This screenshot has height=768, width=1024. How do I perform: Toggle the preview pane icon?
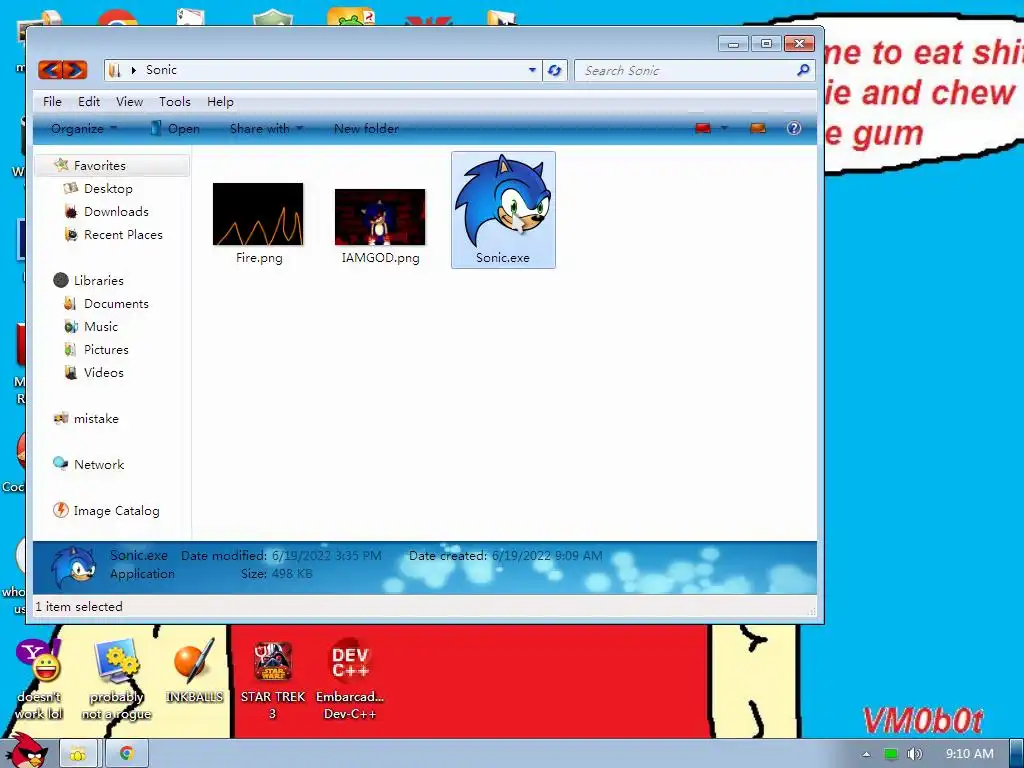[758, 129]
